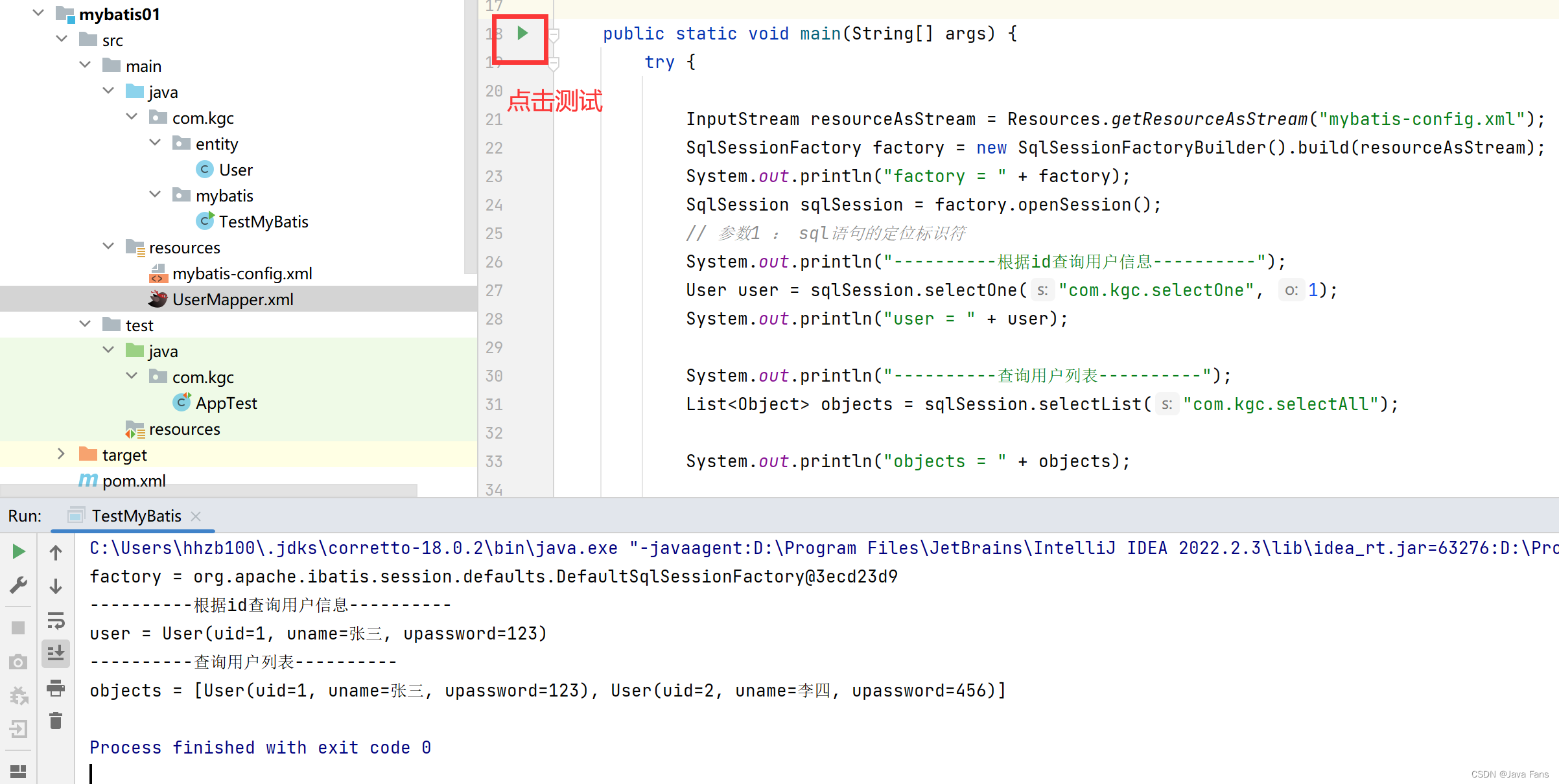Click the fold marker beside the main method
1559x784 pixels.
pyautogui.click(x=554, y=34)
